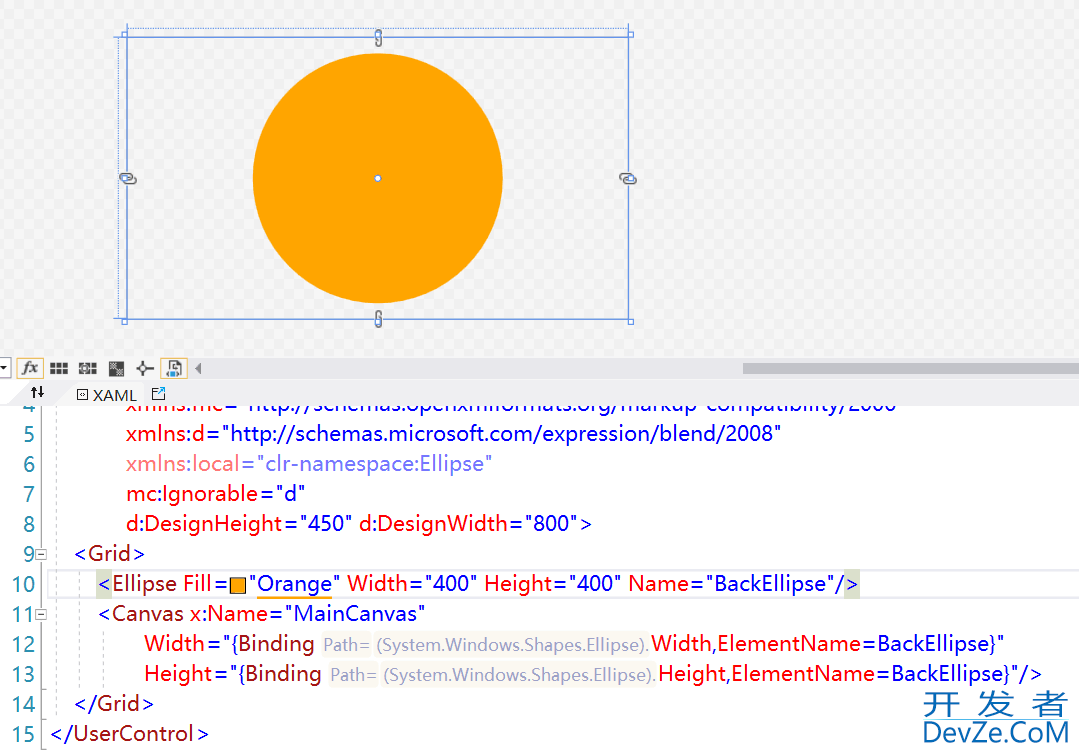Click the ElementName=BackEllipse text on line 12
1079x754 pixels.
pos(853,644)
